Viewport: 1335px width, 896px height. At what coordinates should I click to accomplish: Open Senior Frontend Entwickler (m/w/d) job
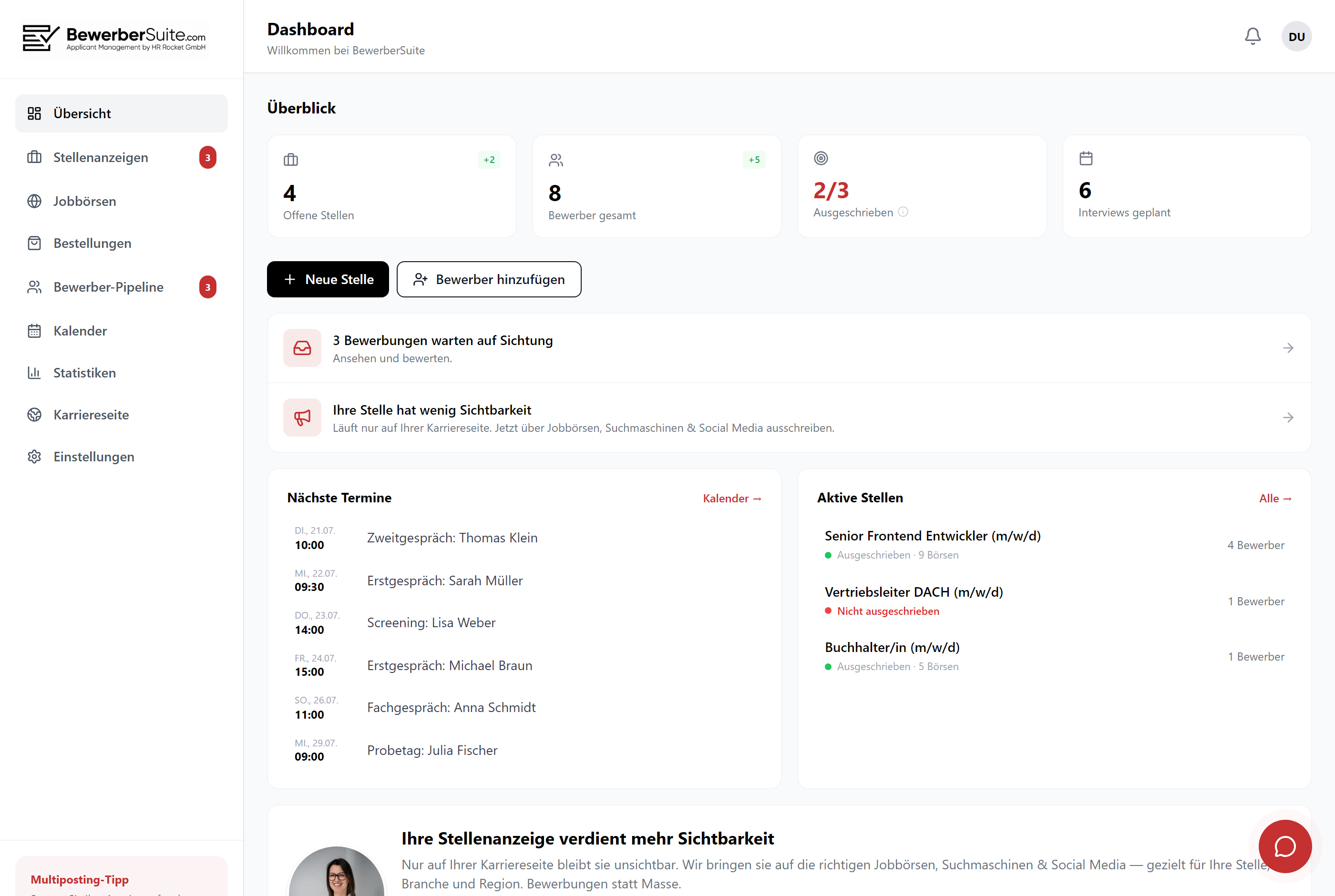tap(1054, 545)
